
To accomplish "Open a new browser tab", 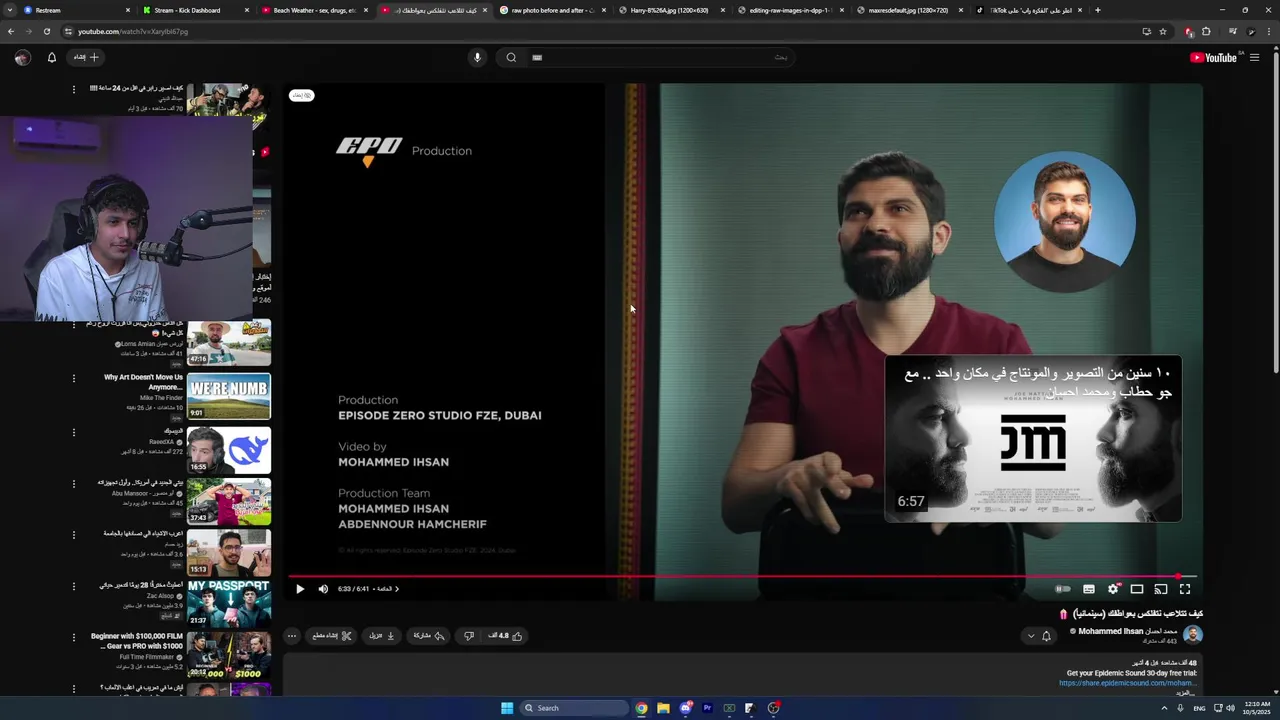I will 1098,10.
